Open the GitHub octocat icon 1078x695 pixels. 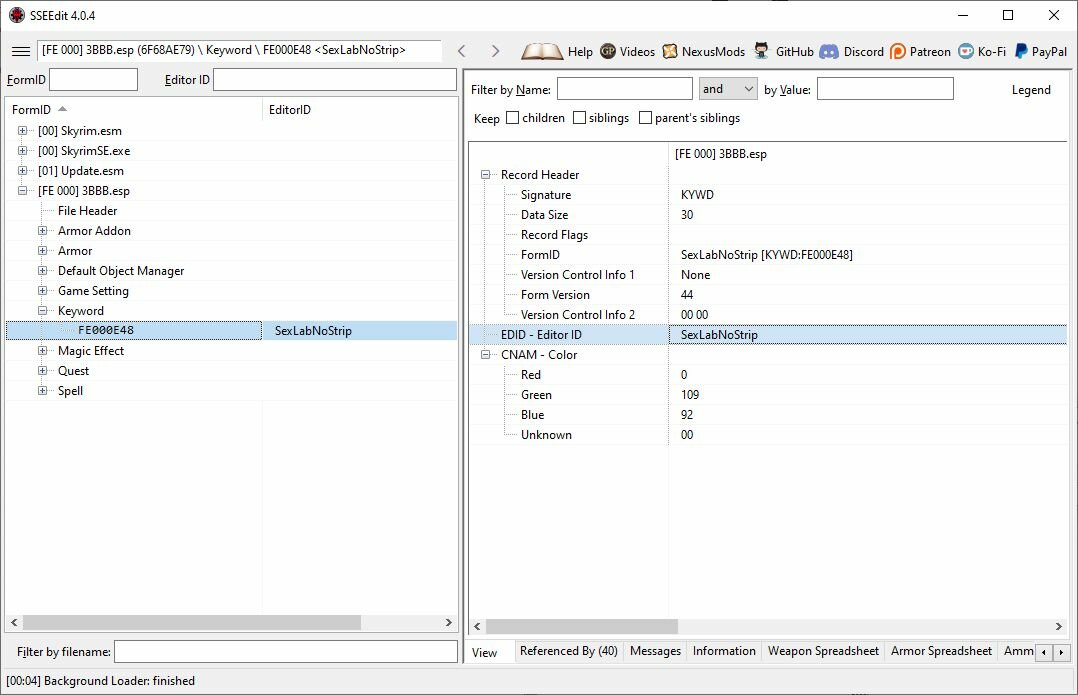tap(761, 51)
